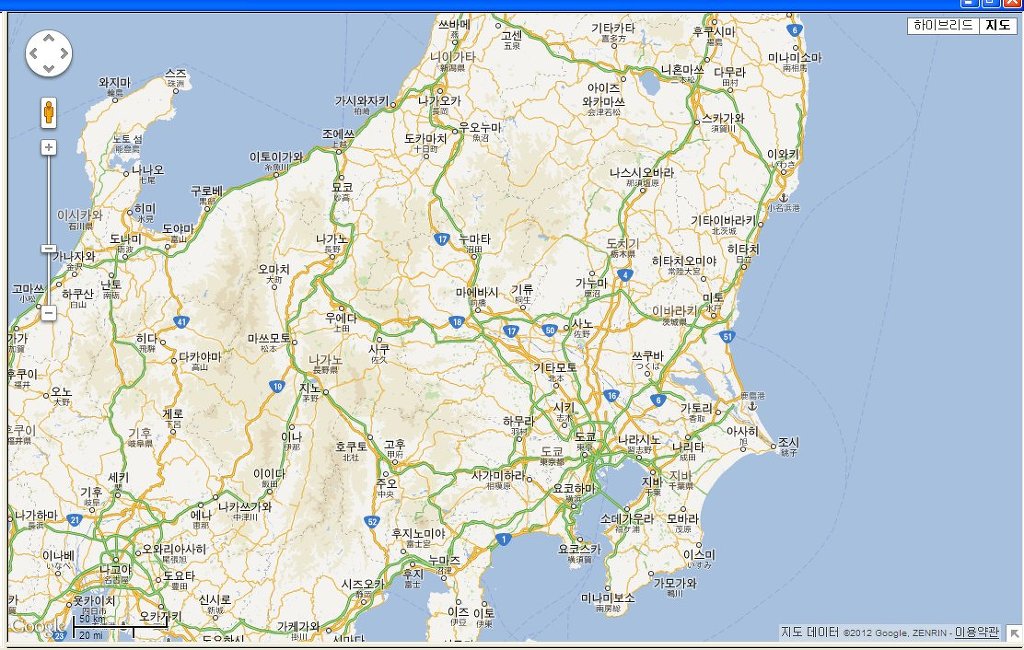
Task: Click the 미토 city label
Action: click(x=713, y=298)
